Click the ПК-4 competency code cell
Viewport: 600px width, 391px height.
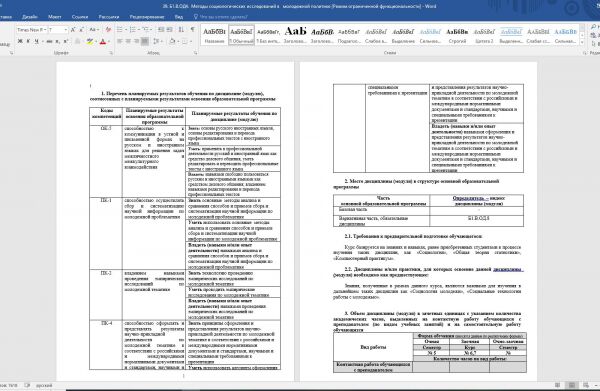point(106,345)
